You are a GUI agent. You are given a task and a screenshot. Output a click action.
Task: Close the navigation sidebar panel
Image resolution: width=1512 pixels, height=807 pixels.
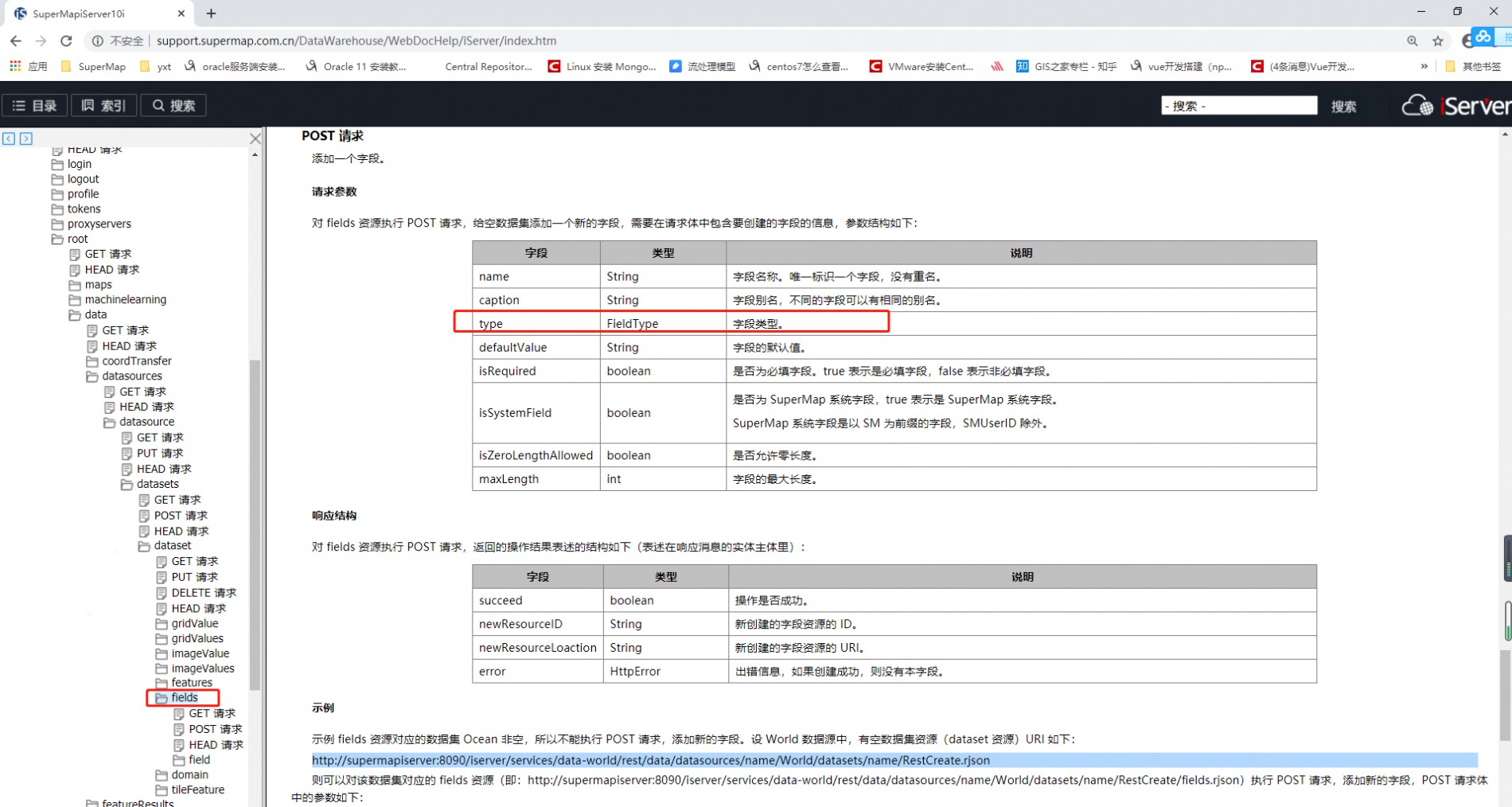255,138
